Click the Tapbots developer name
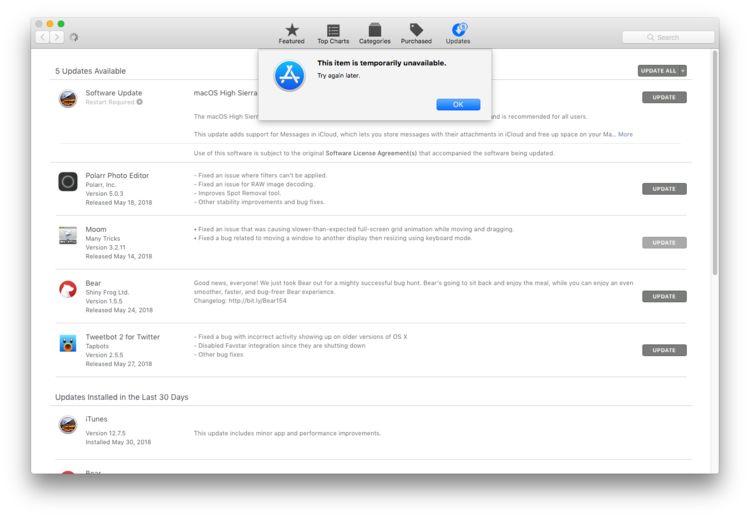Screen dimensions: 750x518 (x=97, y=346)
